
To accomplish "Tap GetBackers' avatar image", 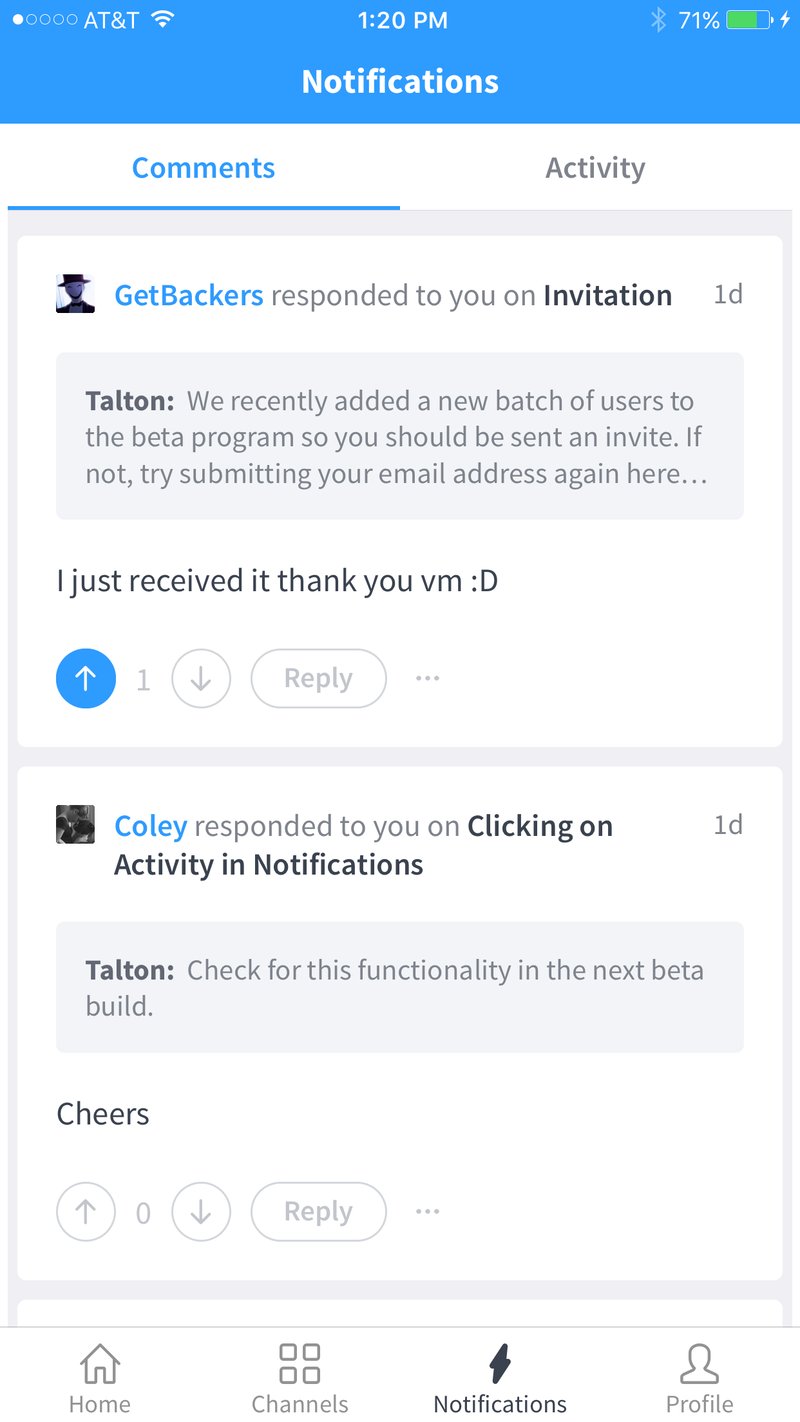I will click(x=73, y=294).
